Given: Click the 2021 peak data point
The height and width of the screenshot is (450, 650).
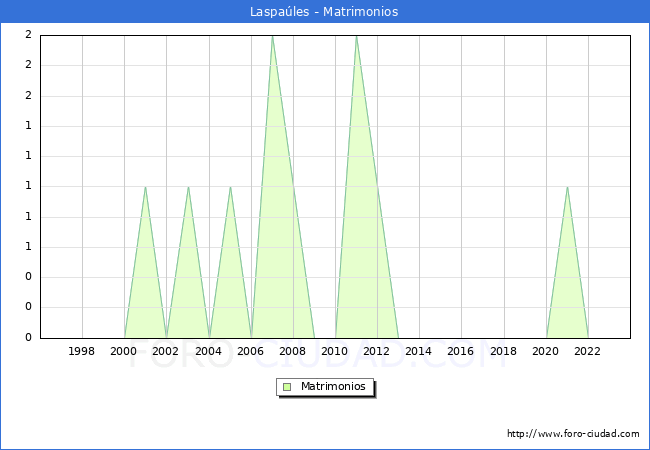Looking at the screenshot, I should pyautogui.click(x=567, y=187).
